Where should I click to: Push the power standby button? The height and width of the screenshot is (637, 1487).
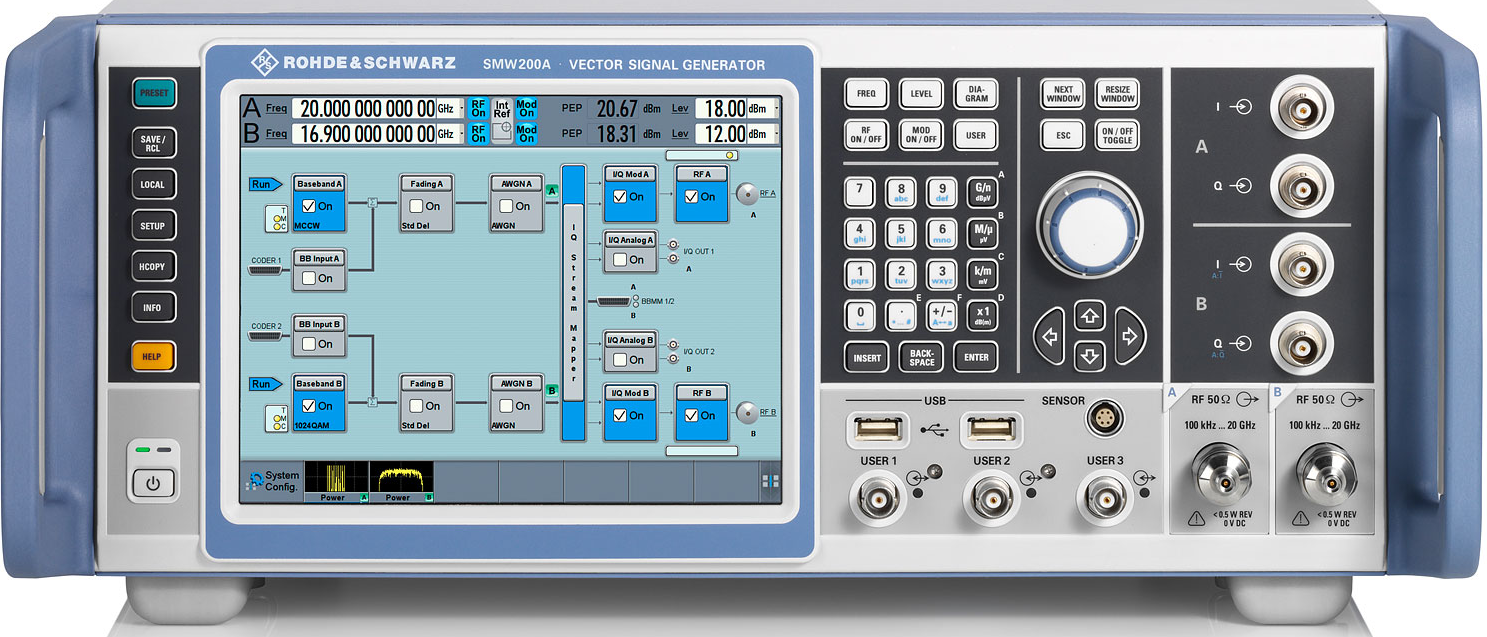click(x=154, y=484)
